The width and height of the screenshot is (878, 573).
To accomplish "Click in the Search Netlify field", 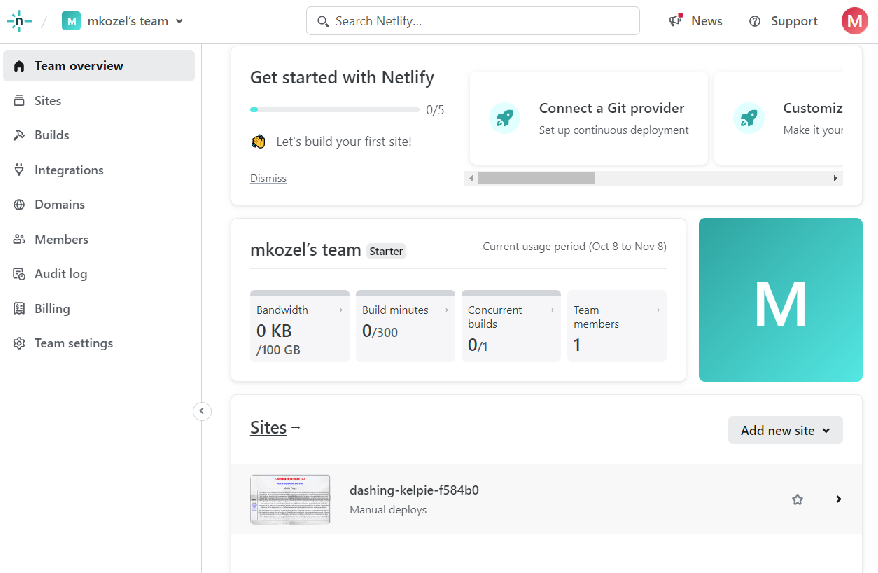I will click(473, 21).
